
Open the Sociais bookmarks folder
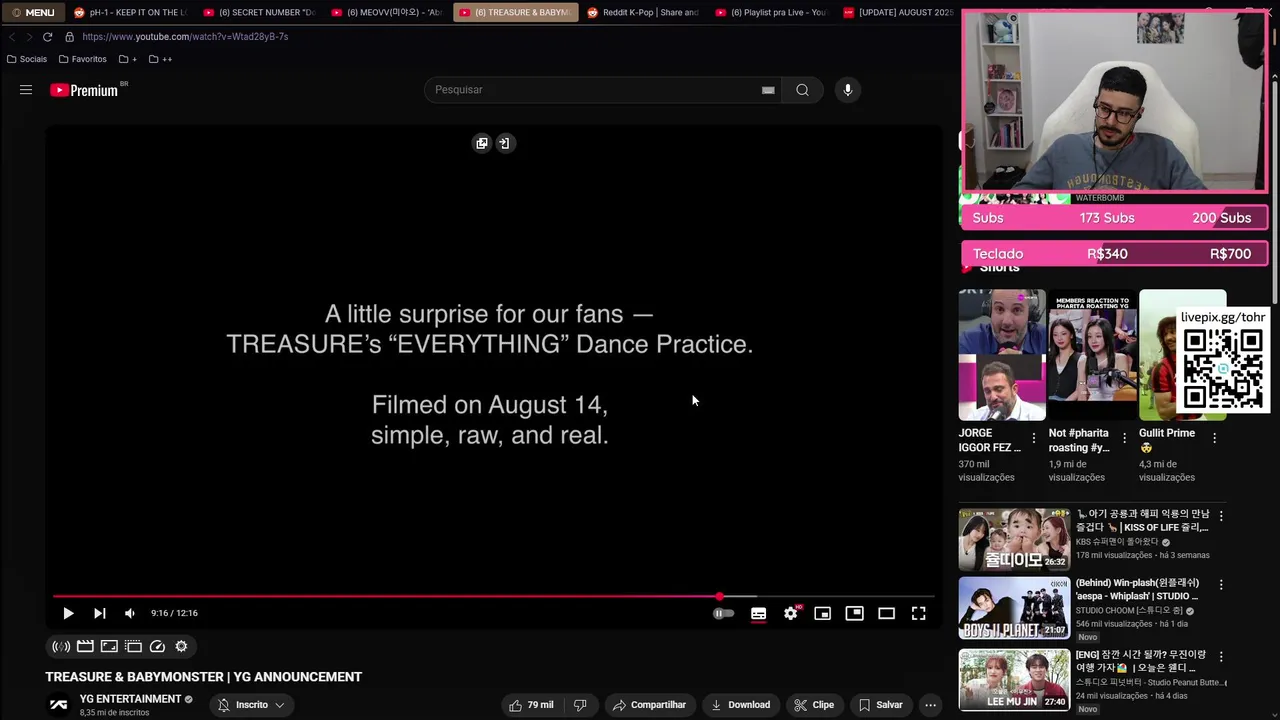click(x=27, y=59)
